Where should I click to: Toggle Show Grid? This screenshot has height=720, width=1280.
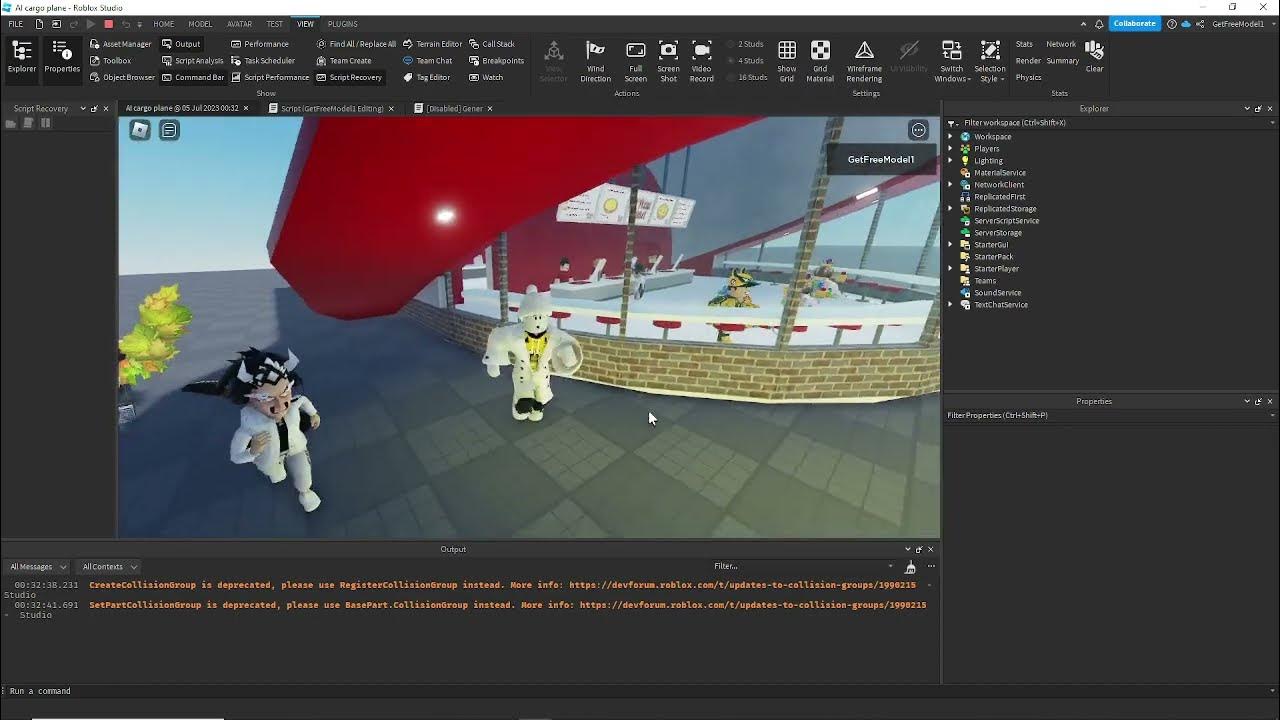point(787,61)
